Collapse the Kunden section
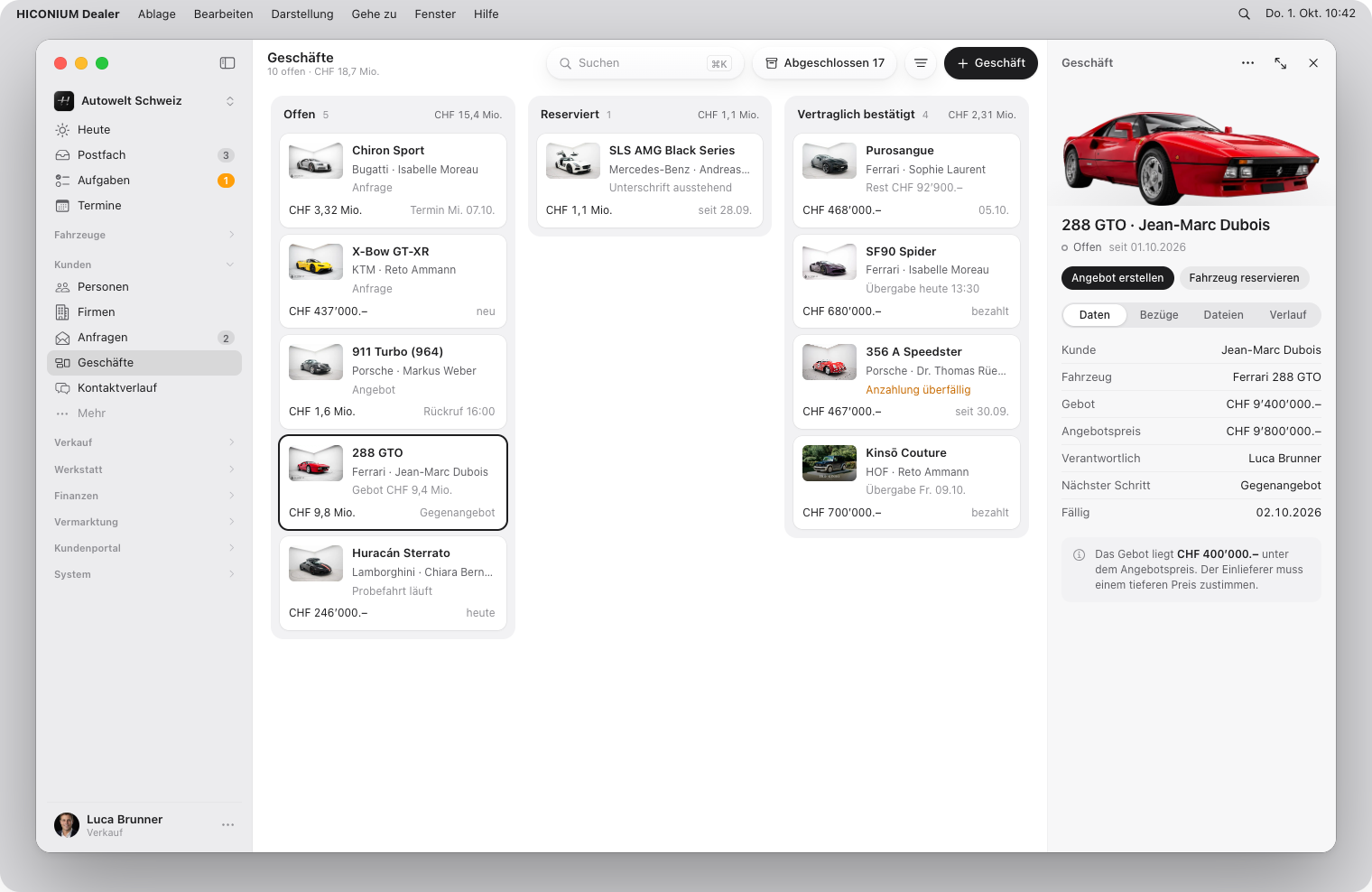The height and width of the screenshot is (892, 1372). coord(144,265)
